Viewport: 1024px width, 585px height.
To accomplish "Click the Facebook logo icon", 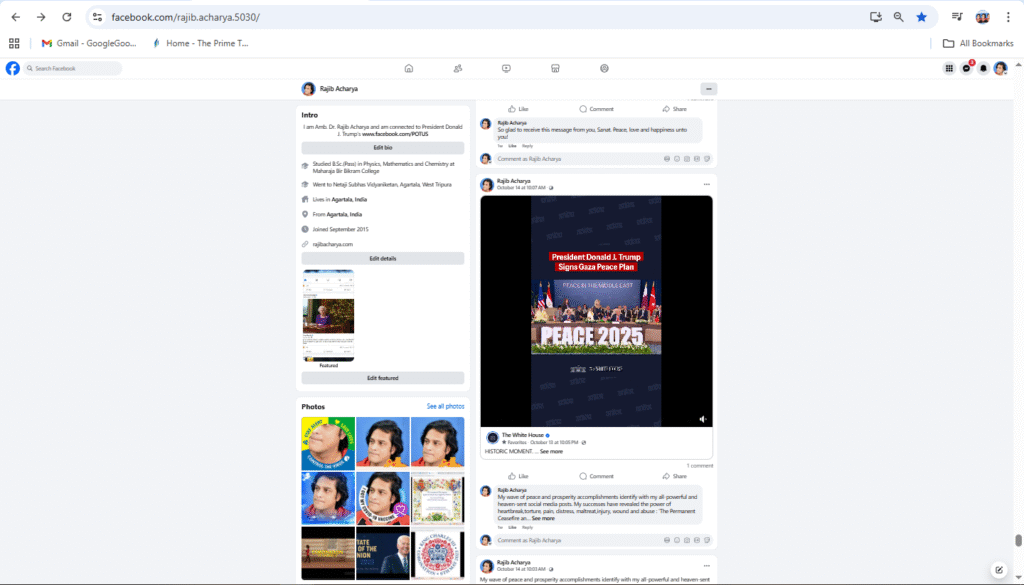I will click(x=13, y=68).
